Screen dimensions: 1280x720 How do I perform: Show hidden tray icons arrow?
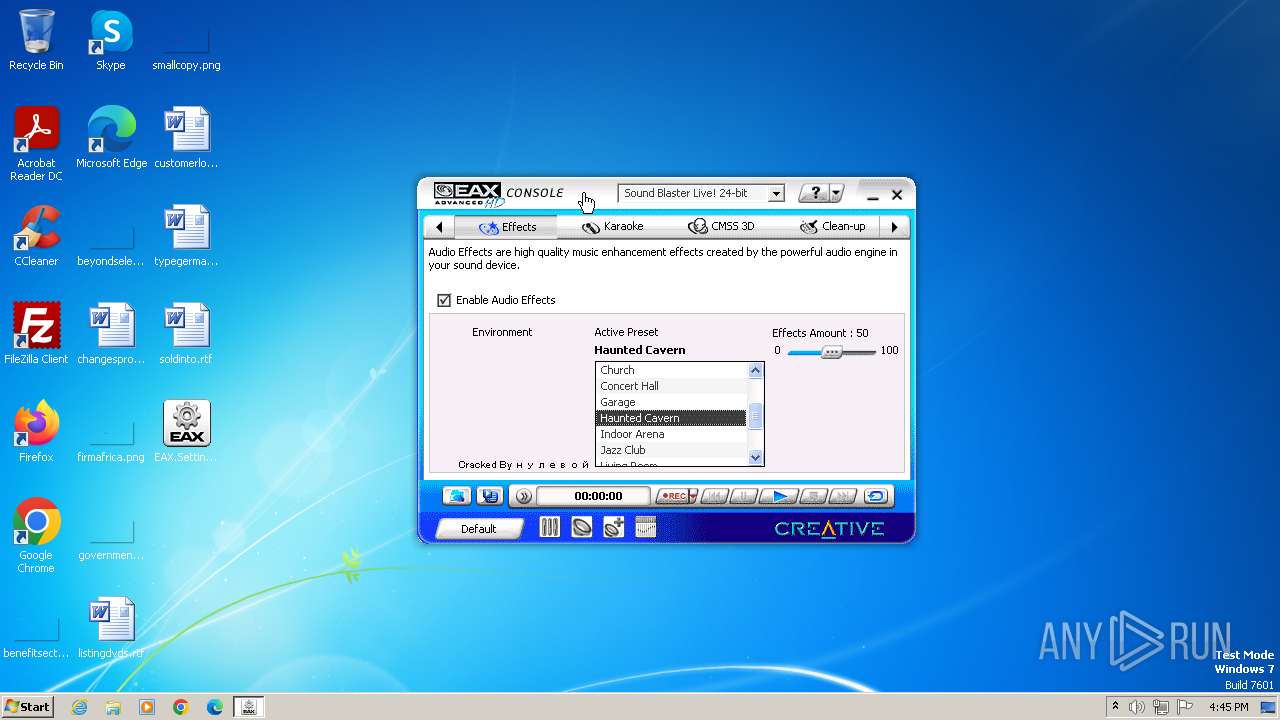[x=1115, y=707]
